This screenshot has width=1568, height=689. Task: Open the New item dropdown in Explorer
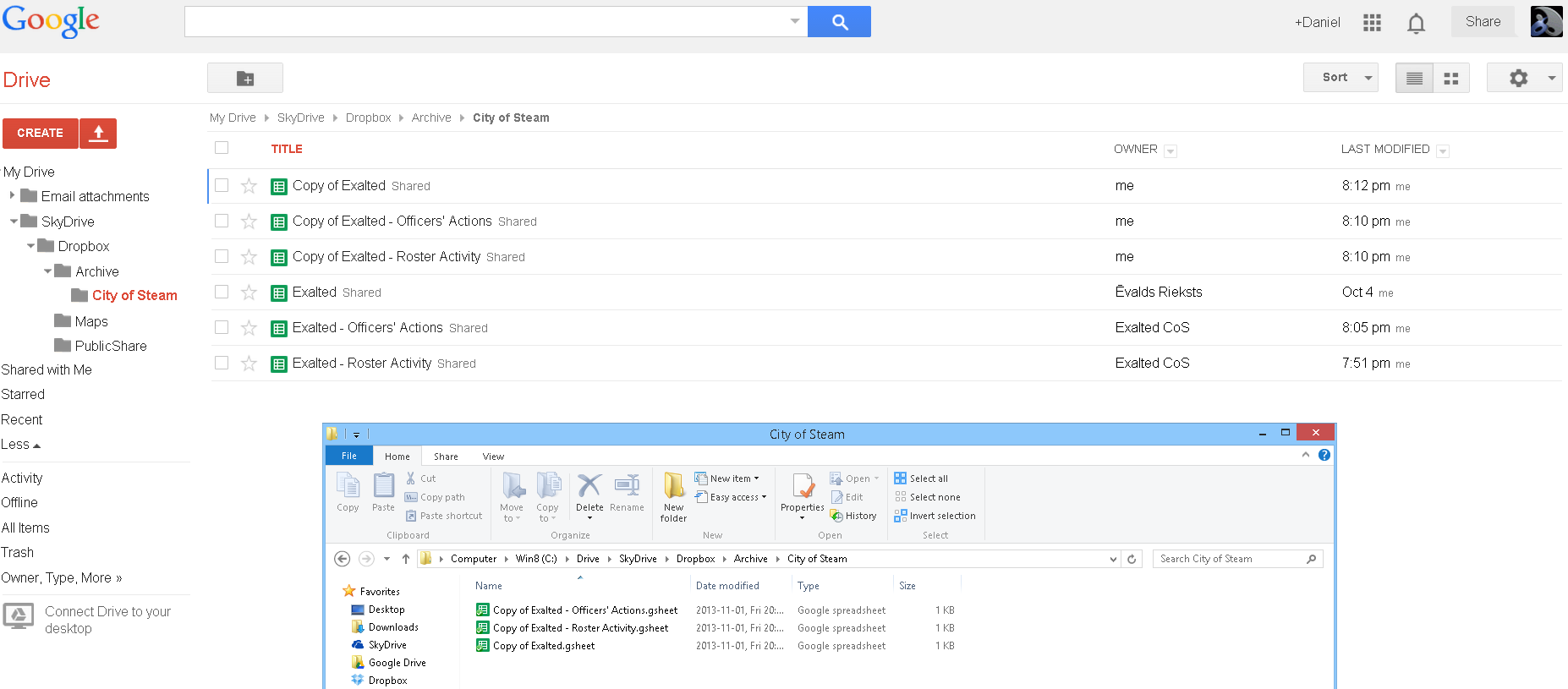click(727, 478)
